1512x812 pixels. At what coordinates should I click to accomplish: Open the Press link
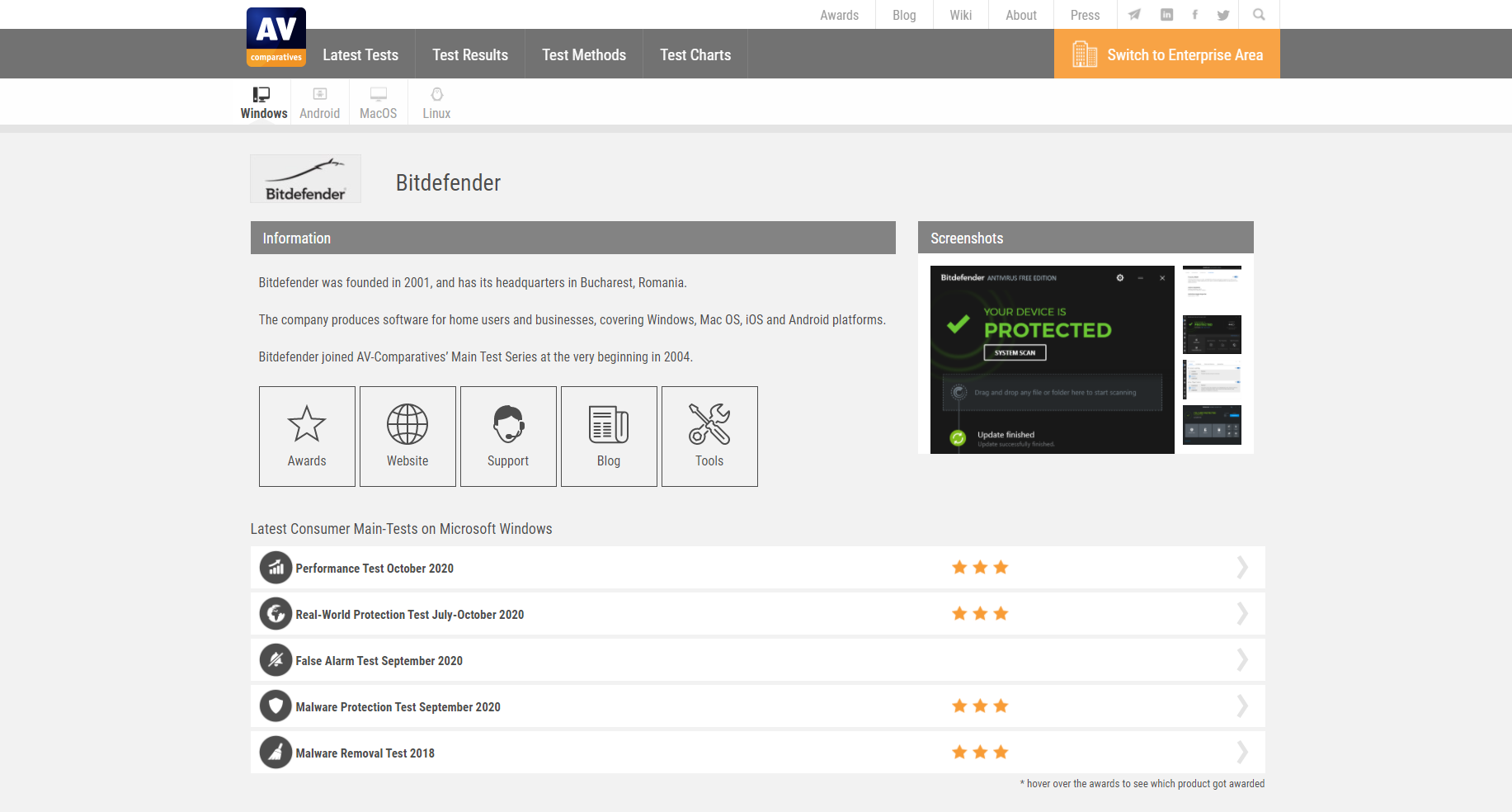pos(1086,15)
